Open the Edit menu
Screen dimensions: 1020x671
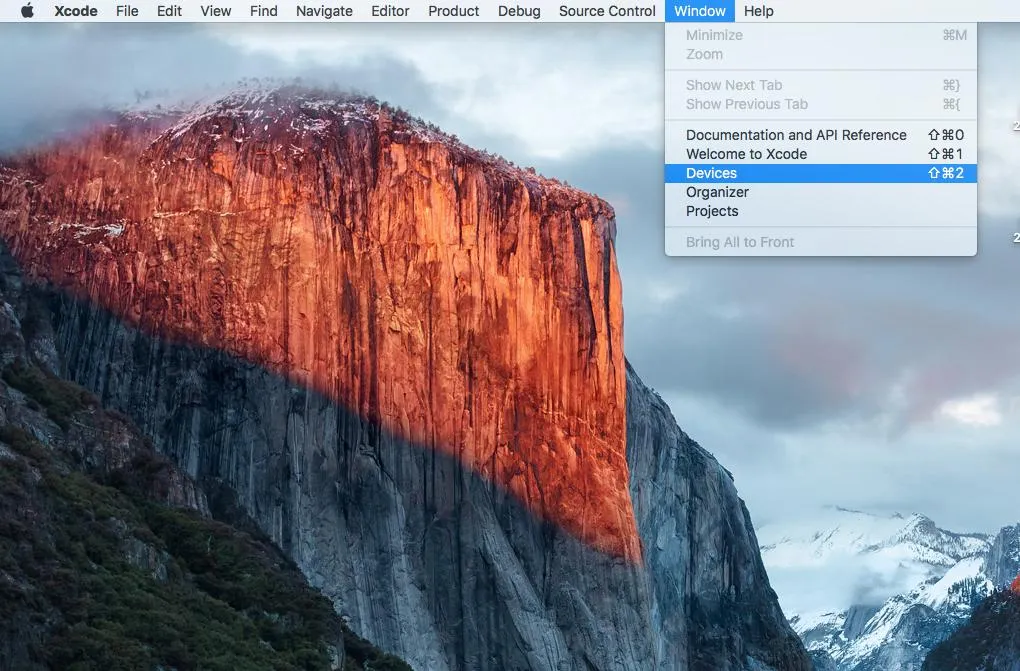point(169,11)
